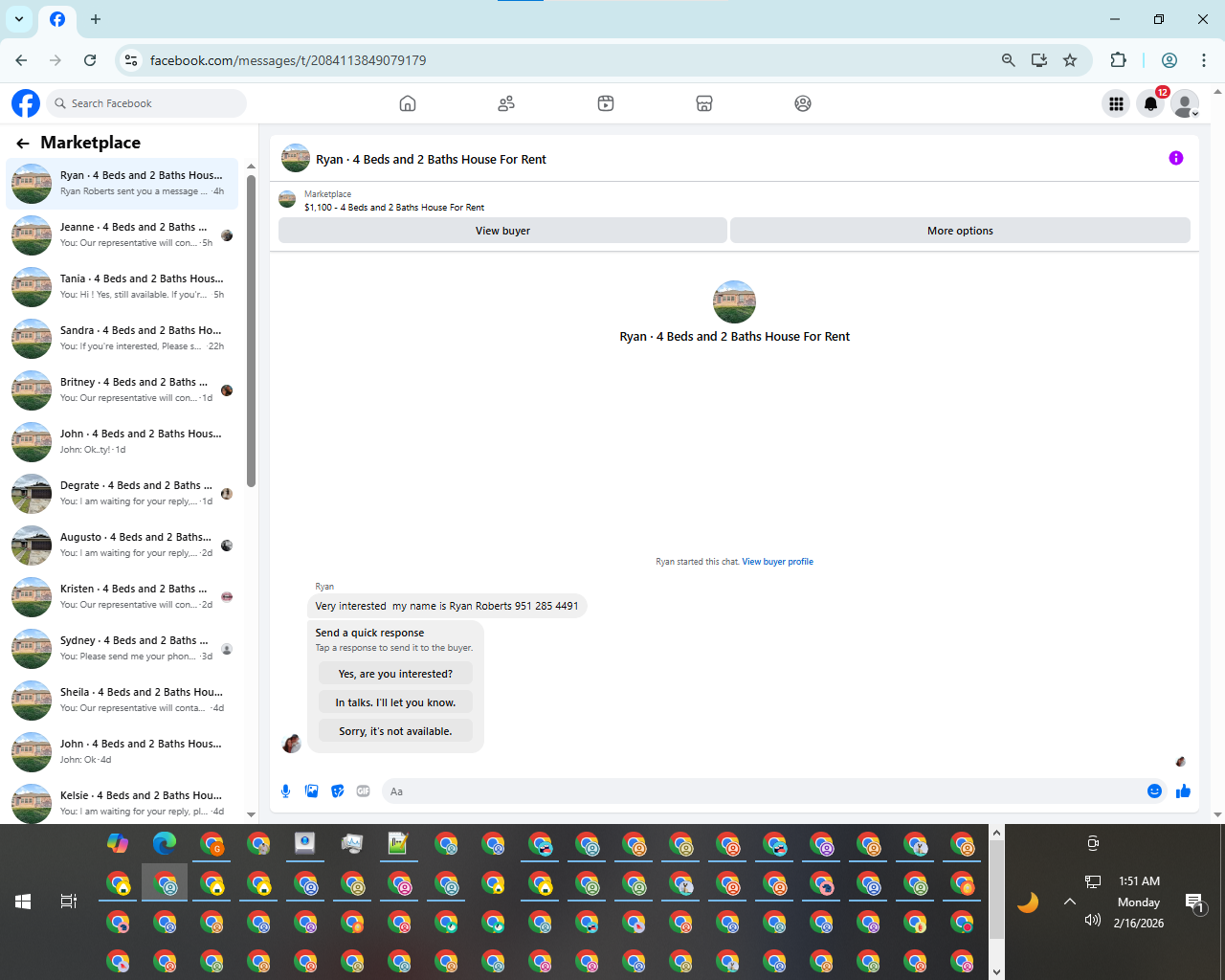
Task: Open Chrome three-dot menu
Action: pyautogui.click(x=1204, y=60)
